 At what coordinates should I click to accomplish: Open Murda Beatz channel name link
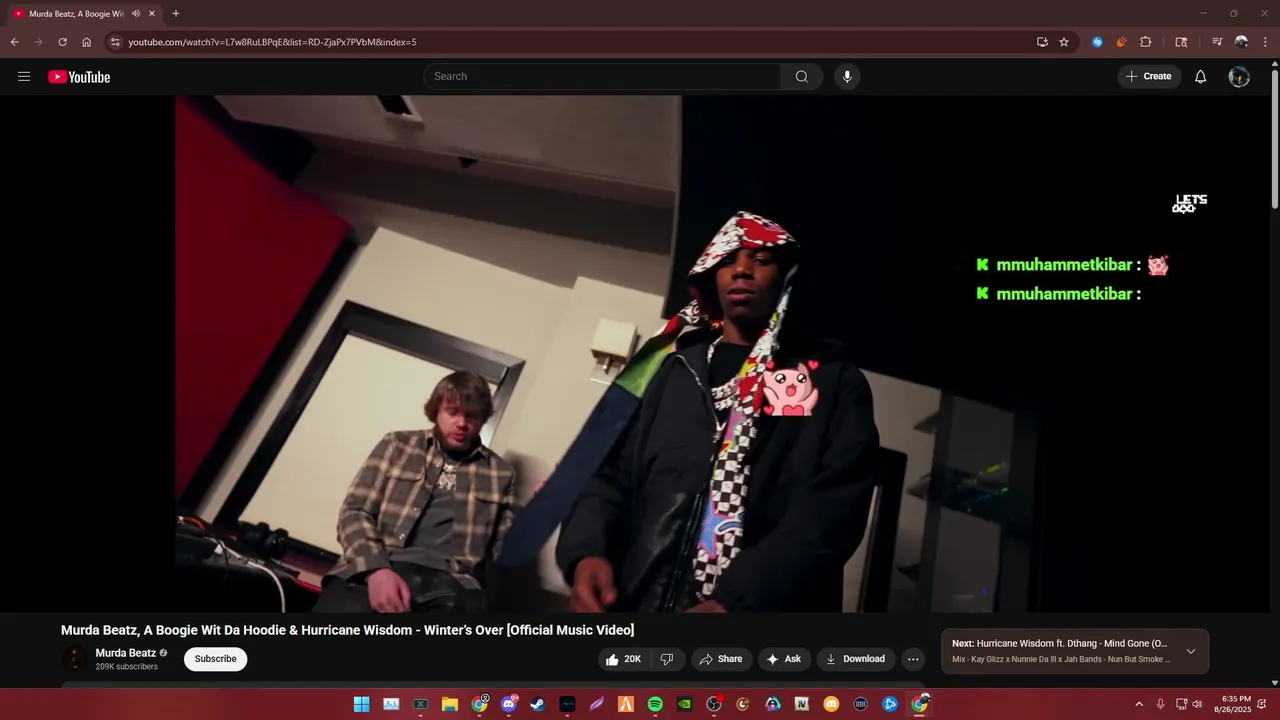click(x=126, y=653)
